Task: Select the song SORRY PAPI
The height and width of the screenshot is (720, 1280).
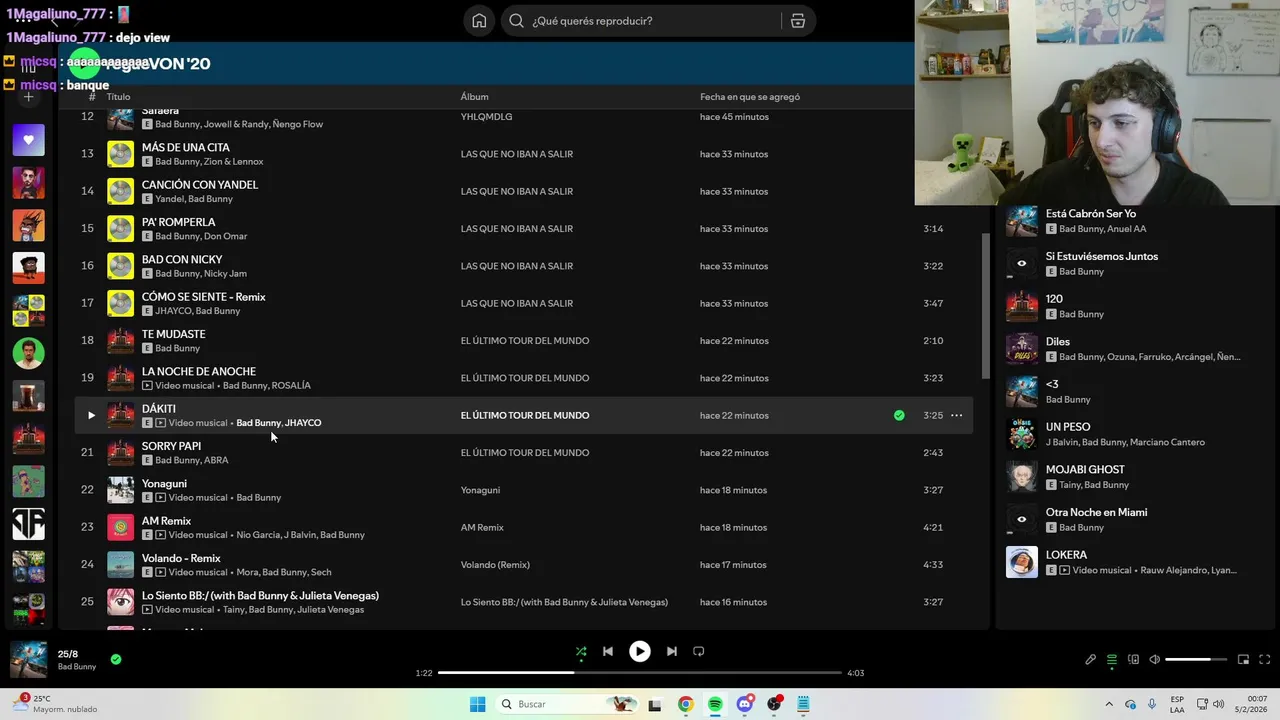Action: click(x=171, y=446)
